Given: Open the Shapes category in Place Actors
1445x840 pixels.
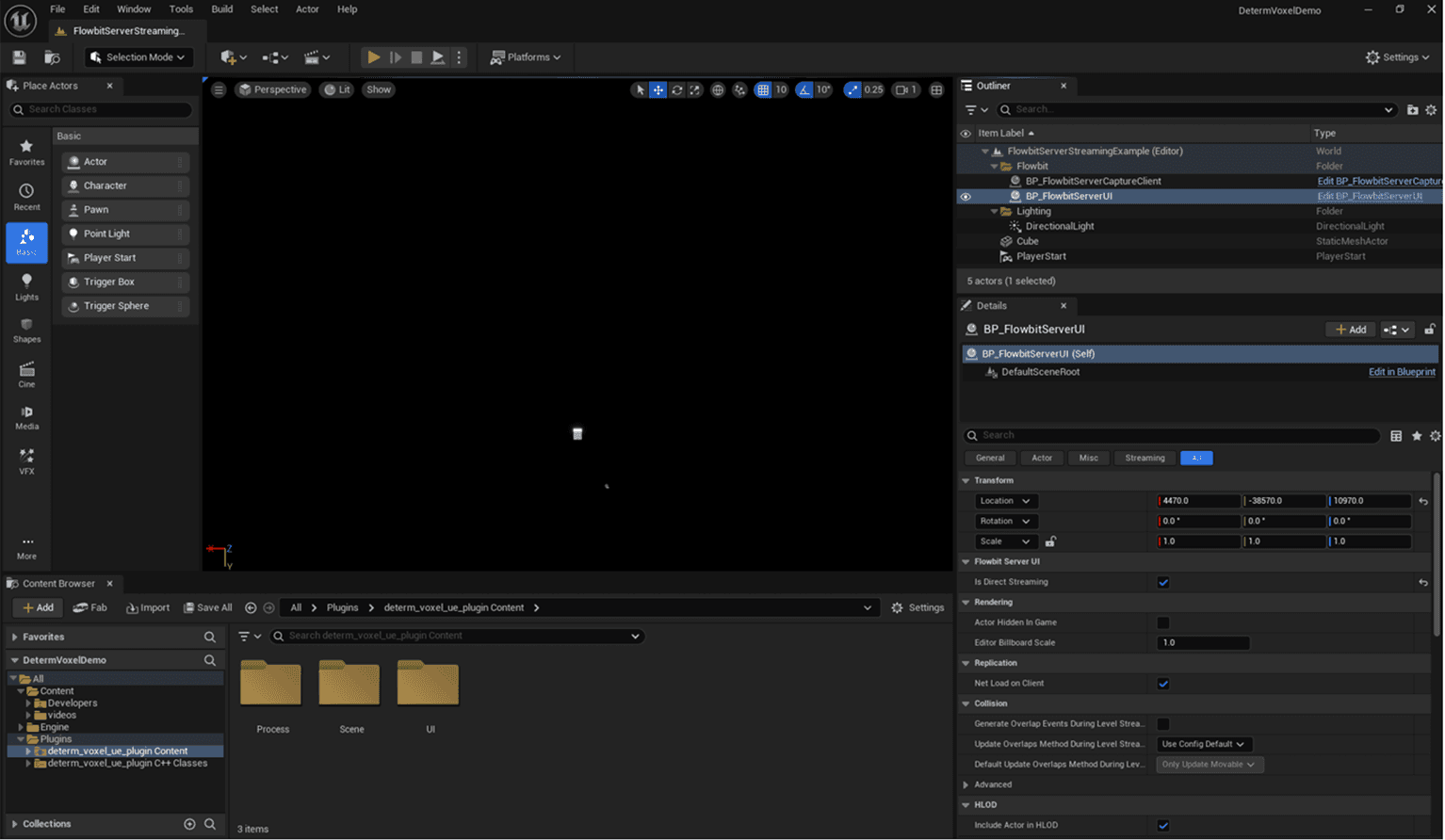Looking at the screenshot, I should pos(26,330).
